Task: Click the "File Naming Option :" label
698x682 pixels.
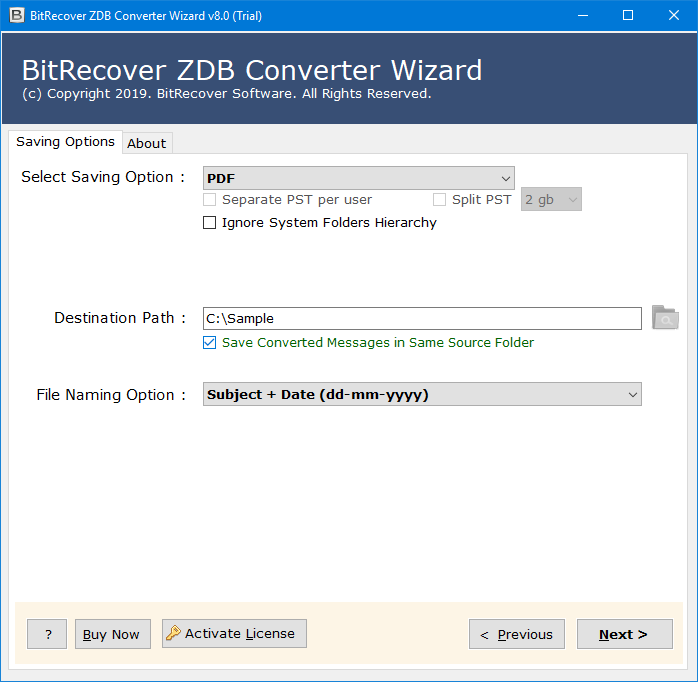Action: [x=111, y=394]
